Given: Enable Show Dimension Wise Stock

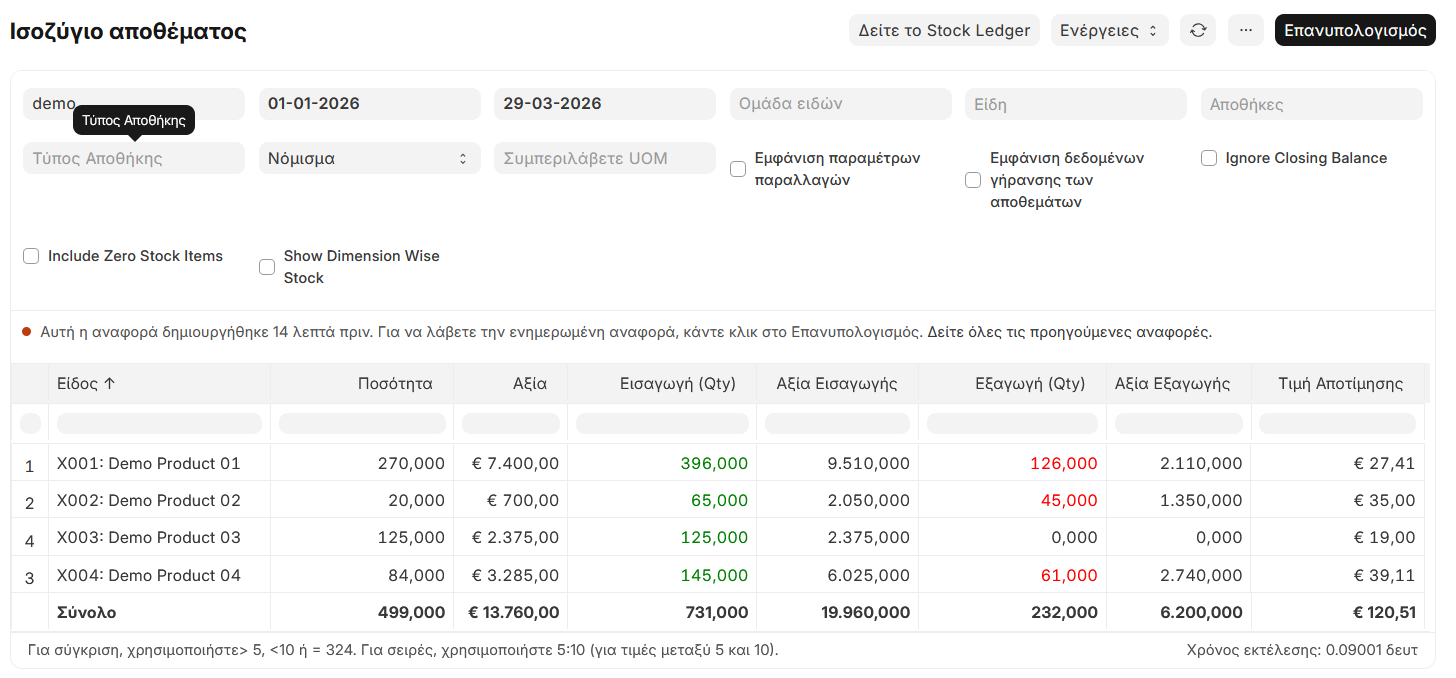Looking at the screenshot, I should [x=267, y=266].
